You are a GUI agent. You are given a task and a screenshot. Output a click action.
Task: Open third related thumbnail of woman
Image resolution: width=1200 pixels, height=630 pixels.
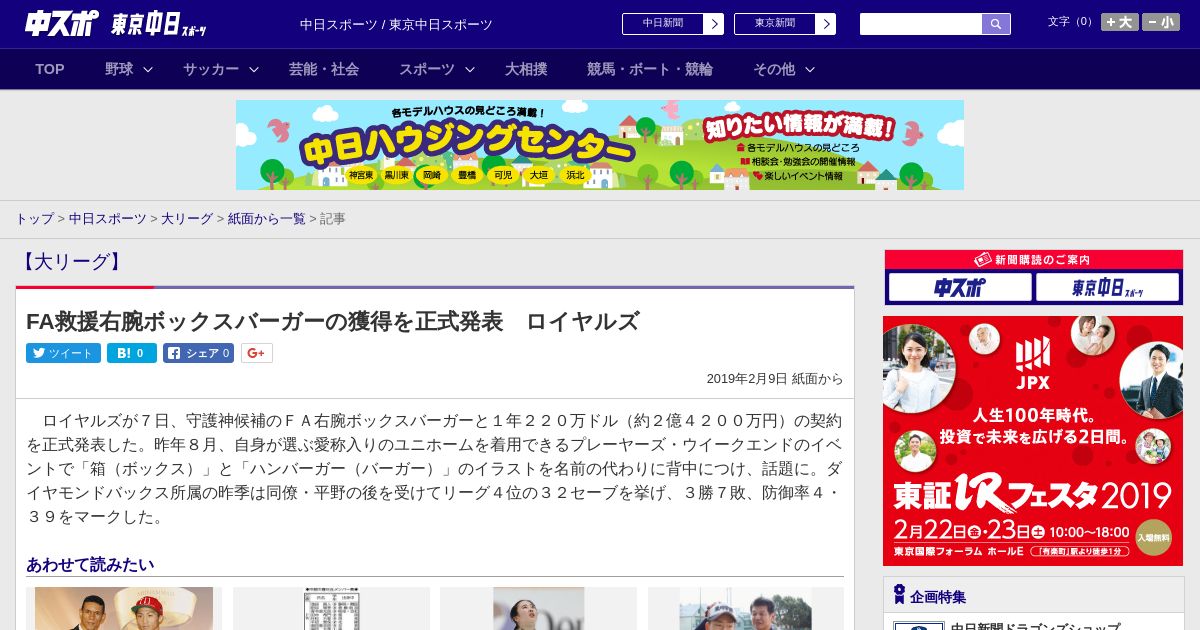tap(538, 608)
